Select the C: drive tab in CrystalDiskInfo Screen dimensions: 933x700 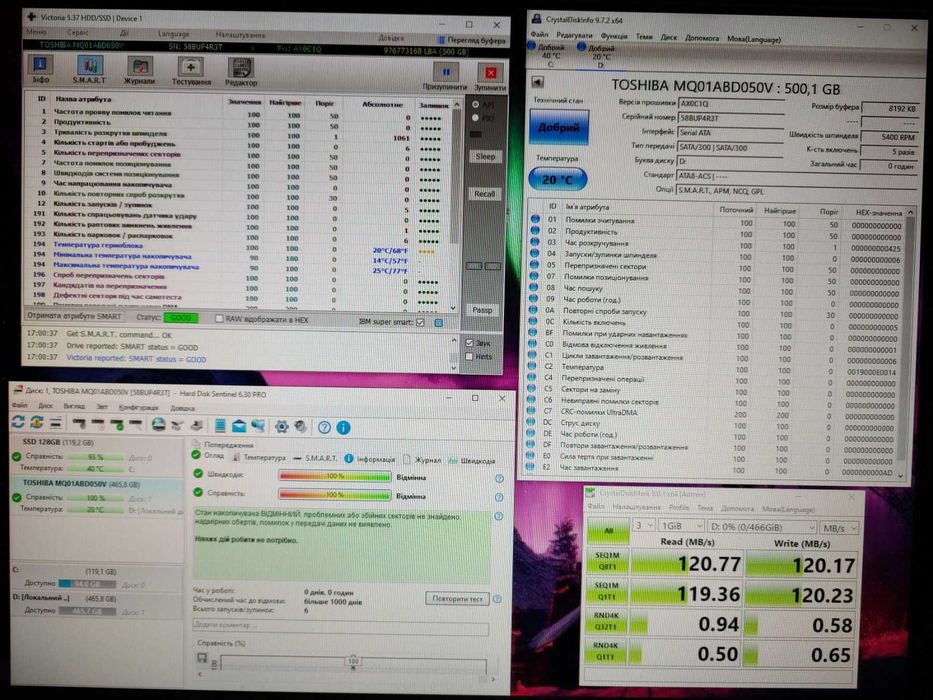(x=550, y=55)
